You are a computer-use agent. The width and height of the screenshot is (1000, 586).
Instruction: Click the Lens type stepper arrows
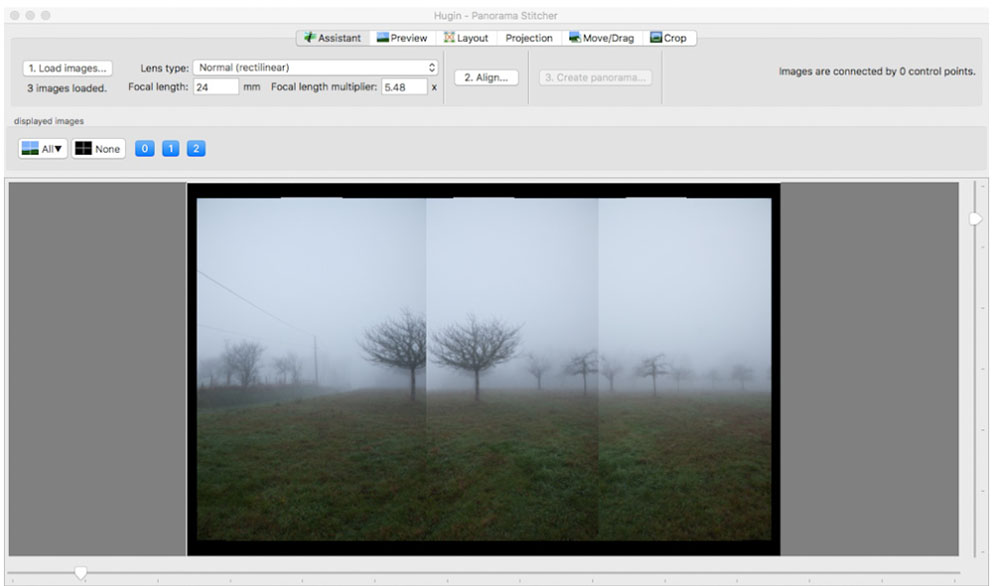432,67
